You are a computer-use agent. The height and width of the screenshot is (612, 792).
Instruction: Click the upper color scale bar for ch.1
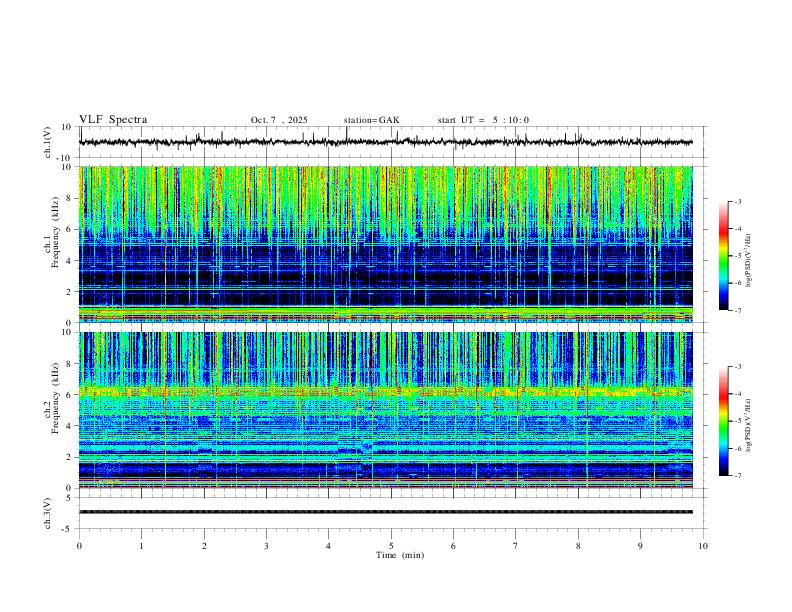click(723, 256)
